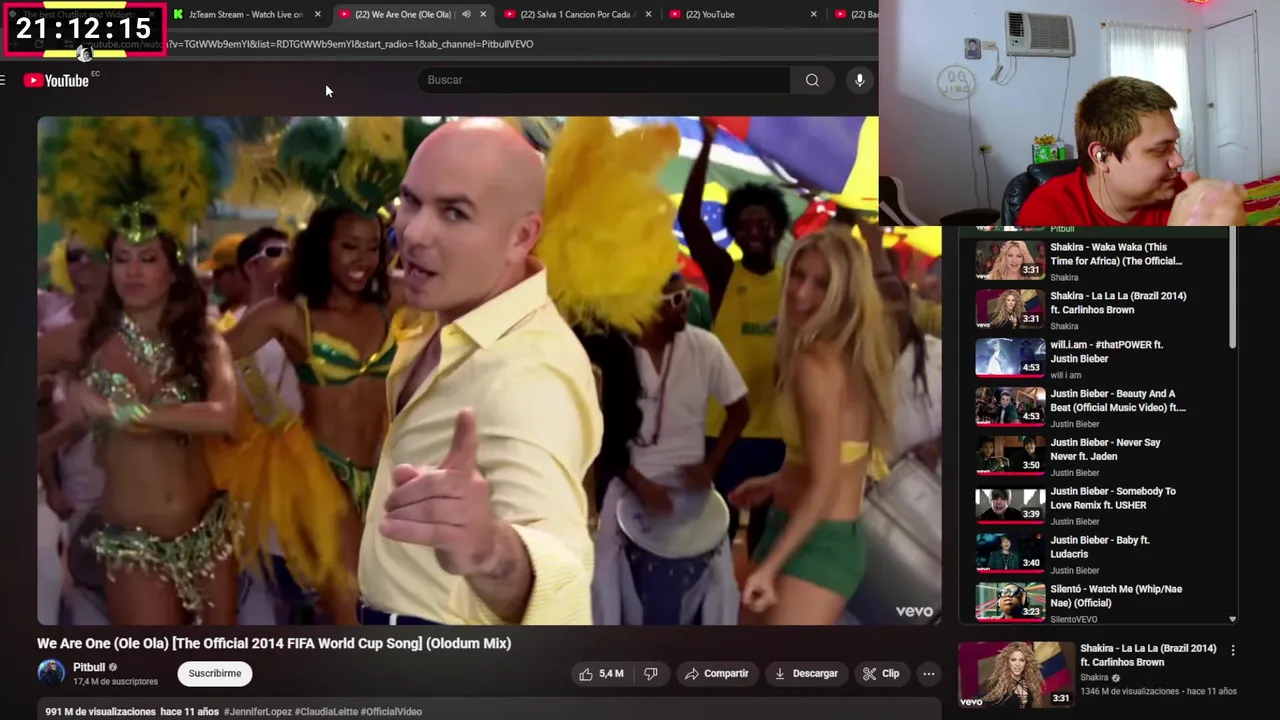Play Justin Bieber Baby playlist thumbnail

(x=1010, y=554)
